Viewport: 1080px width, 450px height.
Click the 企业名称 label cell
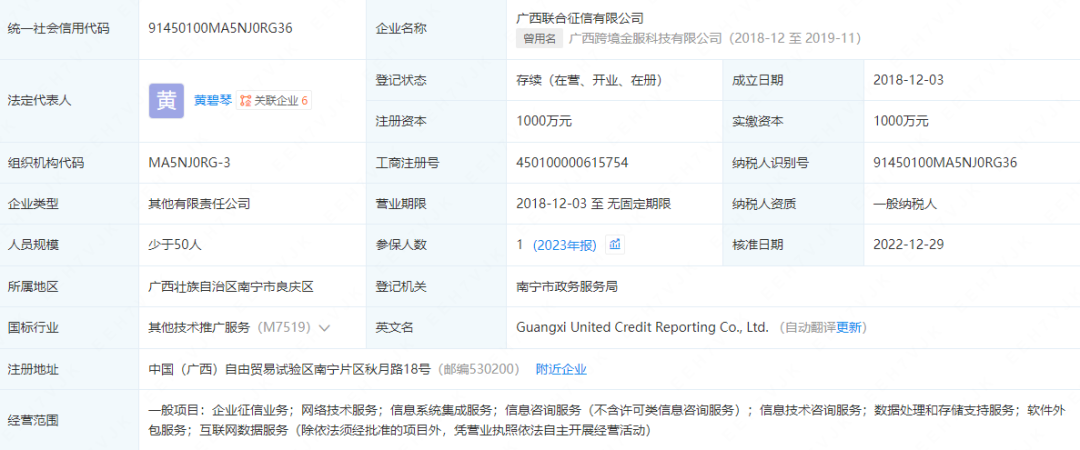pos(435,28)
